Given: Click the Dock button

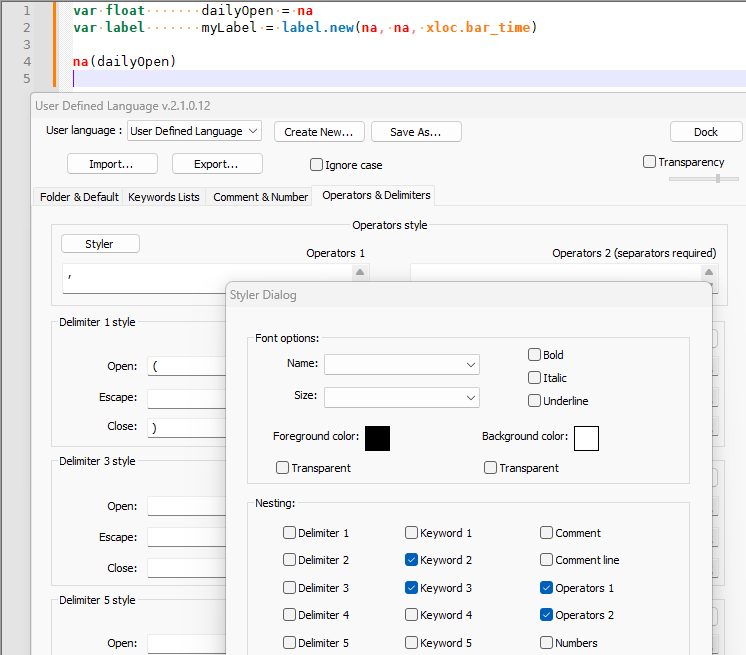Looking at the screenshot, I should pos(706,132).
